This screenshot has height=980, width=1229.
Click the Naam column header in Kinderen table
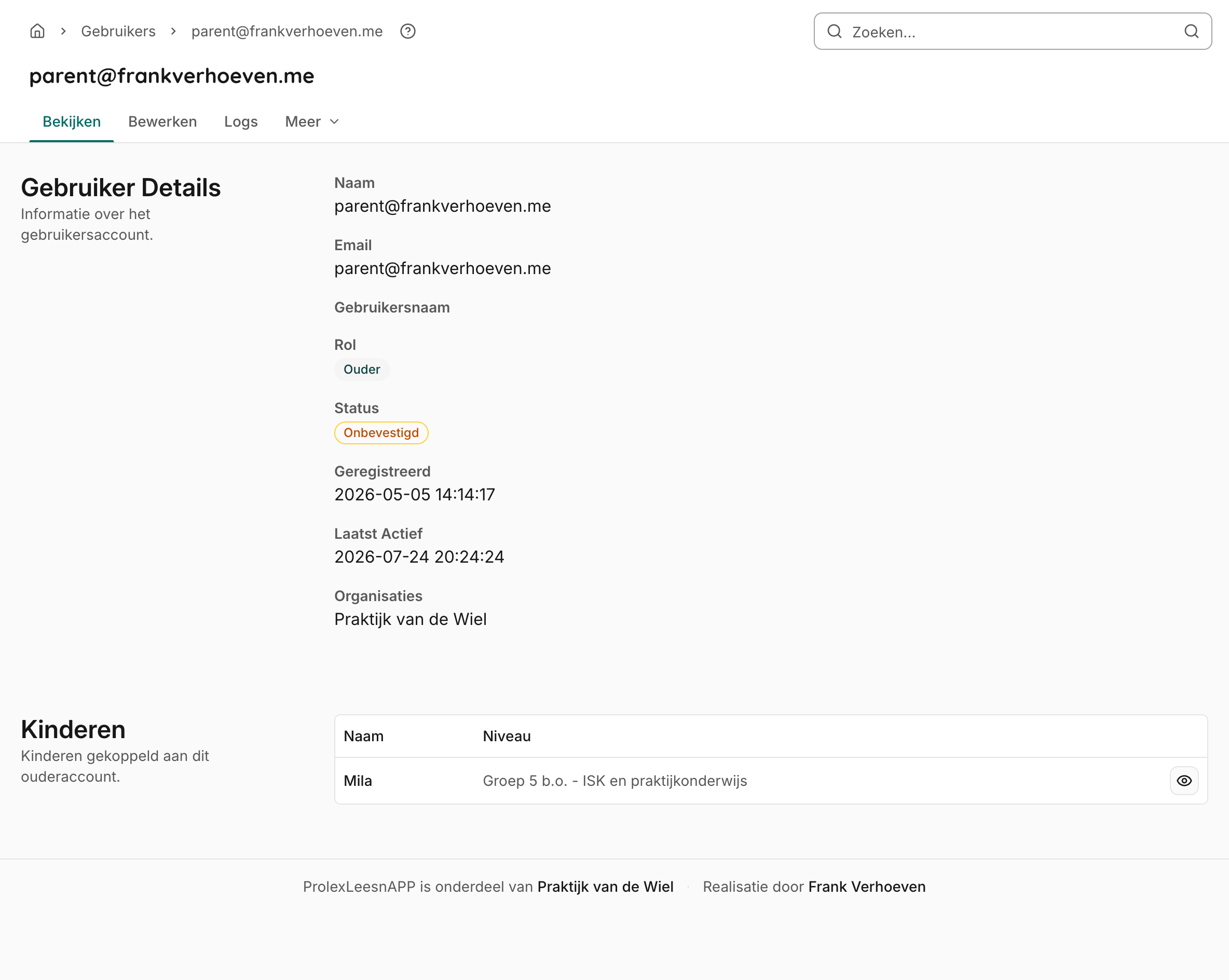(363, 736)
